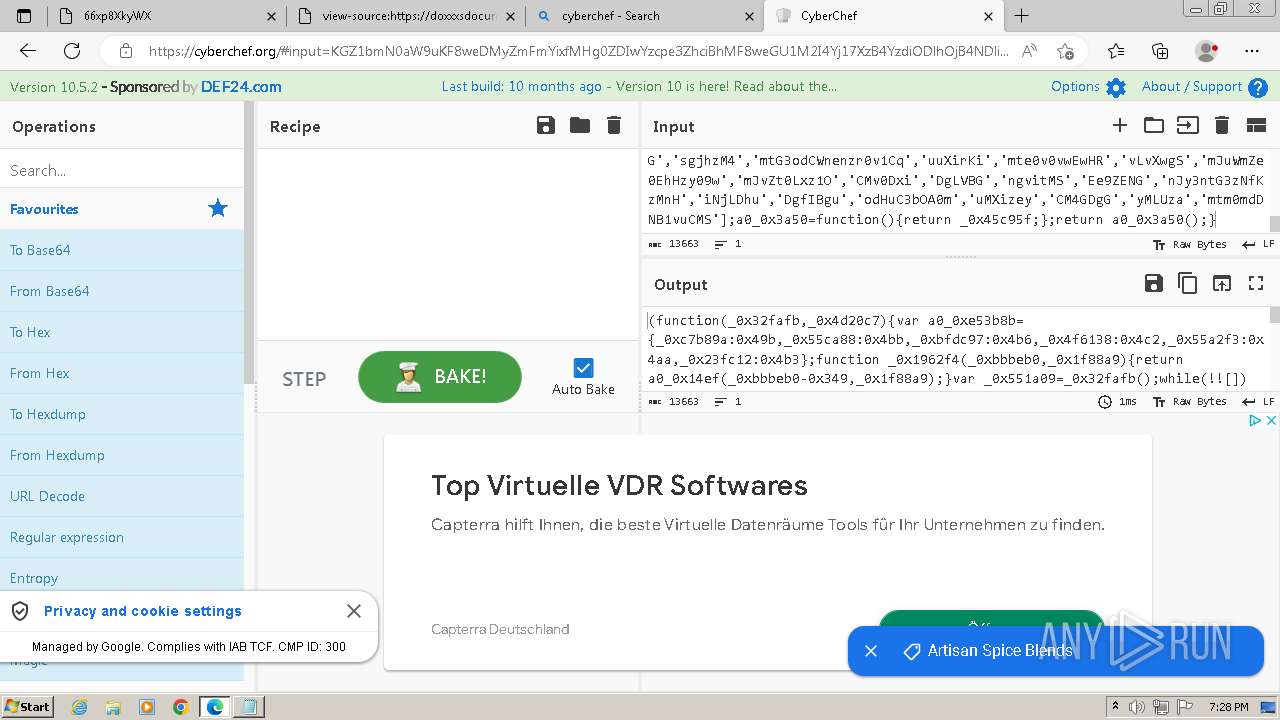Image resolution: width=1280 pixels, height=720 pixels.
Task: Open browser Collections
Action: 1160,51
